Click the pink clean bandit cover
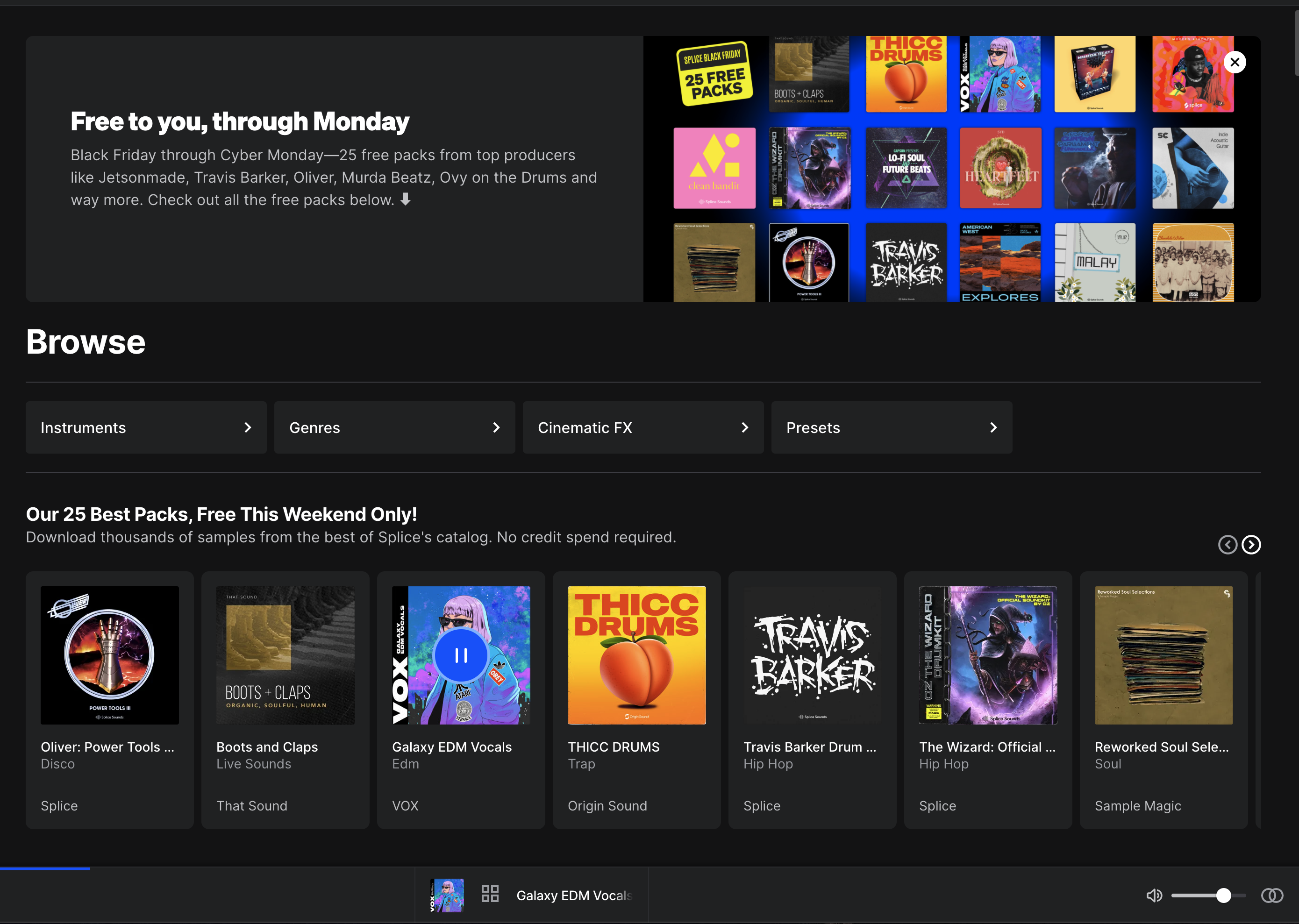Image resolution: width=1299 pixels, height=924 pixels. [x=714, y=168]
